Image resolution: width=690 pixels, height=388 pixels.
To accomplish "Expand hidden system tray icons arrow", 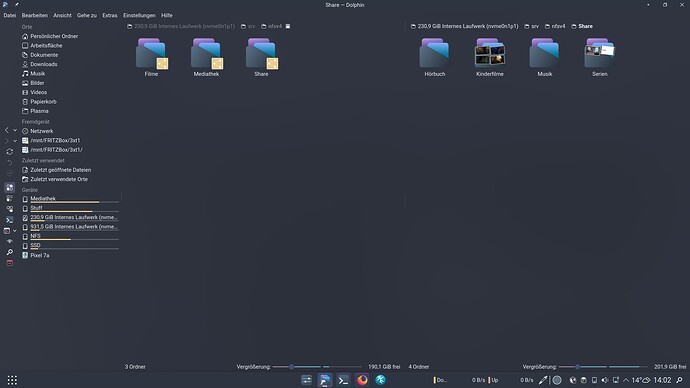I will coord(626,380).
